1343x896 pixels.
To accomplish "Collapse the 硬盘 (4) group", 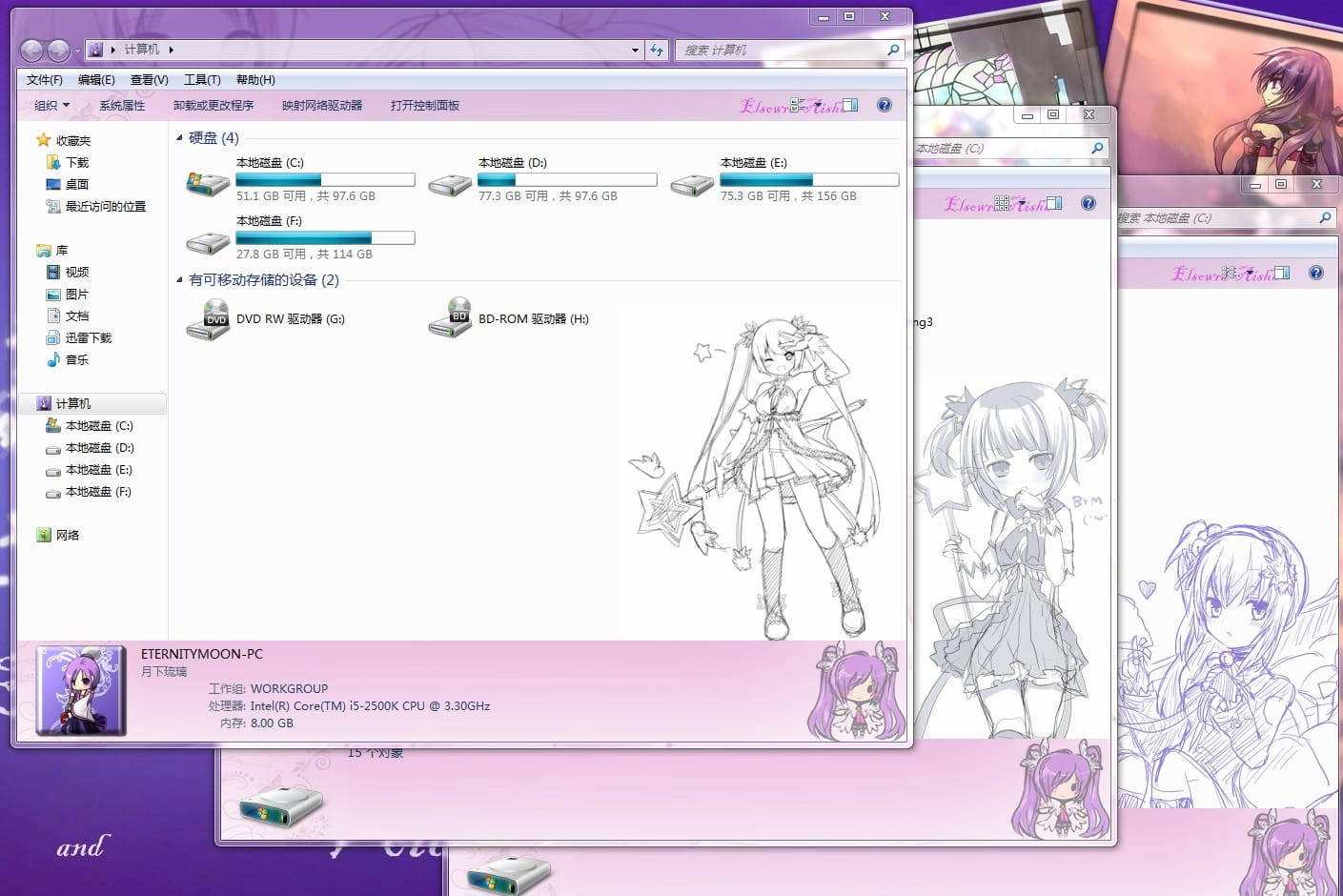I will [x=179, y=138].
